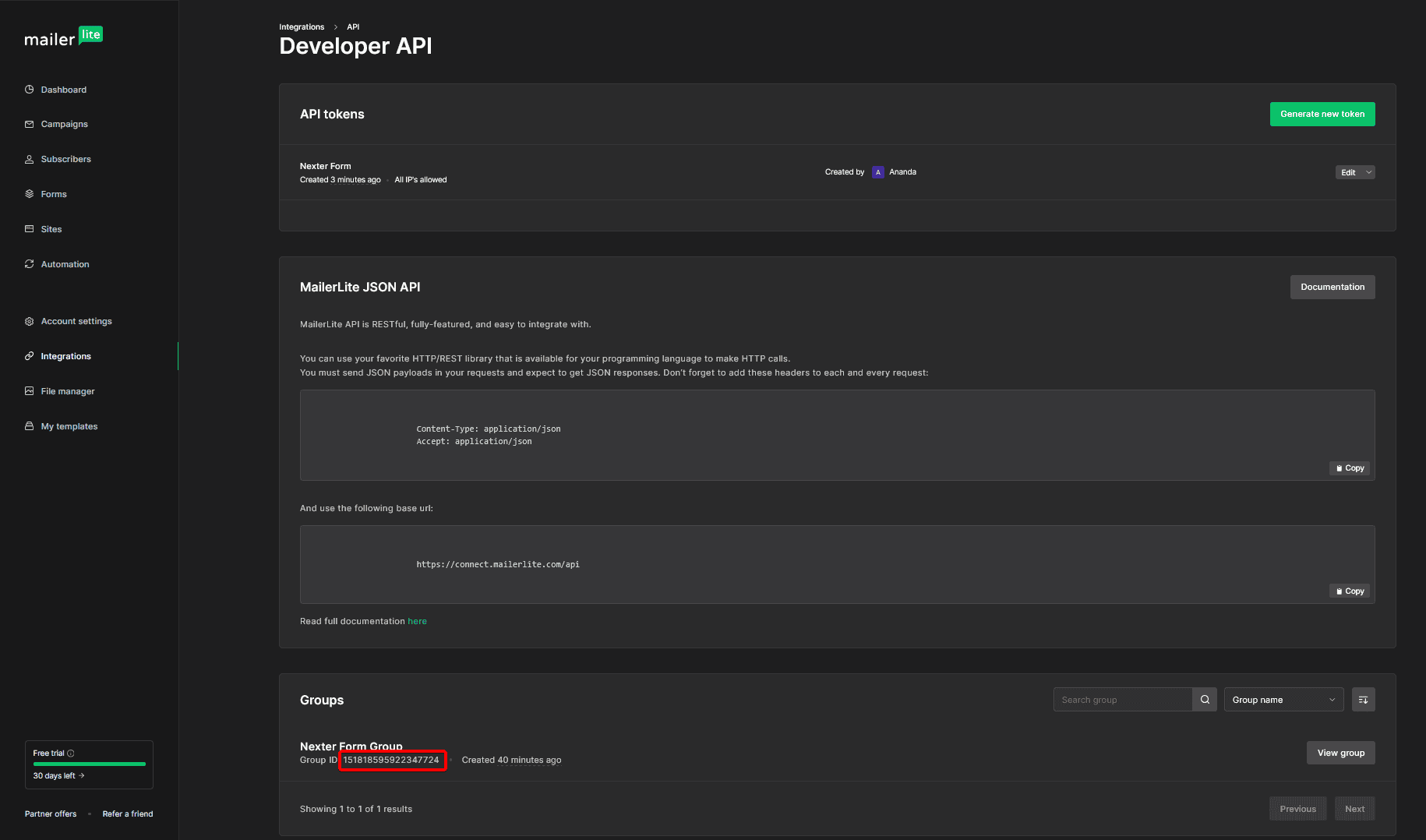Click the Automation refresh icon
This screenshot has height=840, width=1426.
pos(30,264)
